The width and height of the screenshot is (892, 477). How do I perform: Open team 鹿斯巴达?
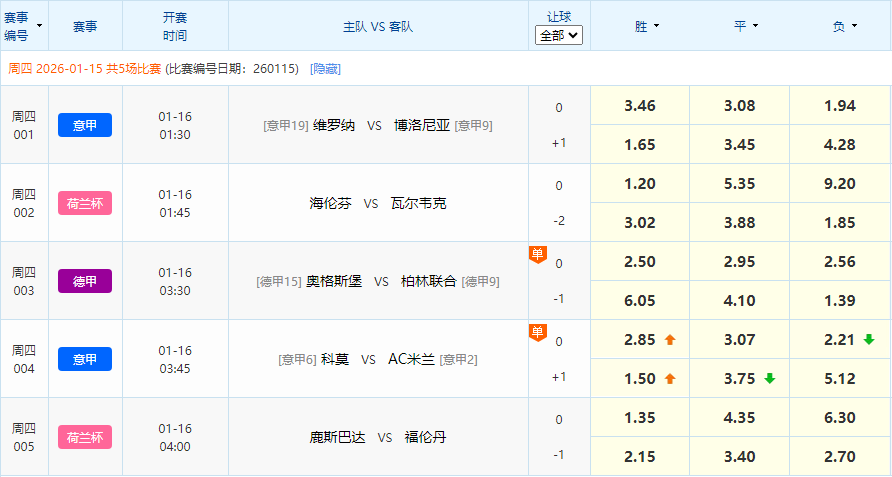click(x=337, y=437)
